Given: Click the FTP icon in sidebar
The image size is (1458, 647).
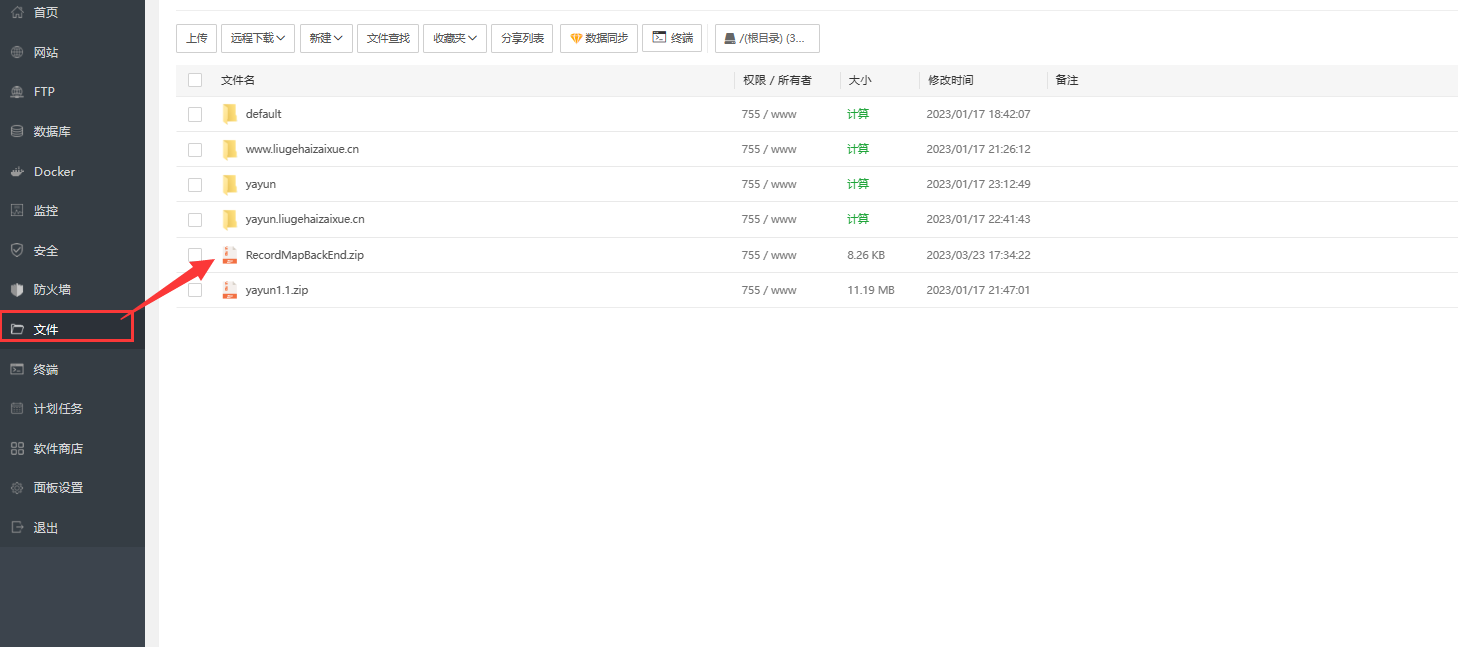Looking at the screenshot, I should [x=17, y=92].
